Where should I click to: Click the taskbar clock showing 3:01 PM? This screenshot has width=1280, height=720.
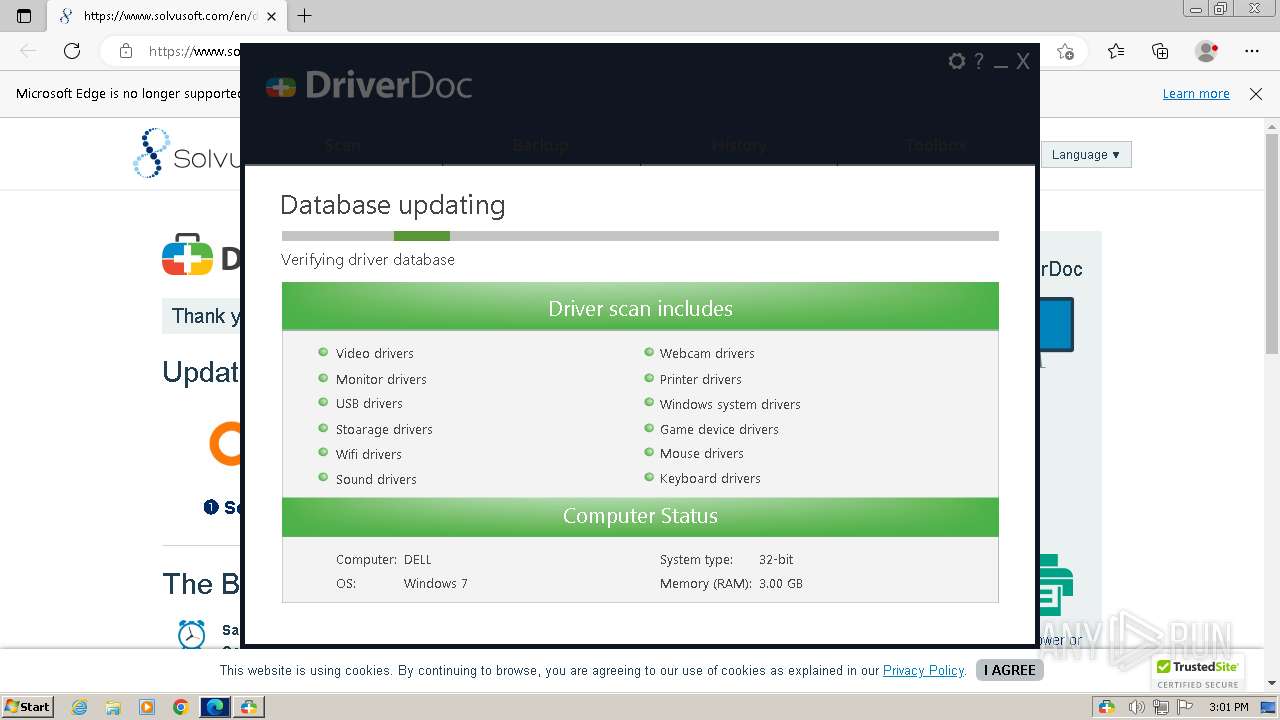click(1228, 707)
